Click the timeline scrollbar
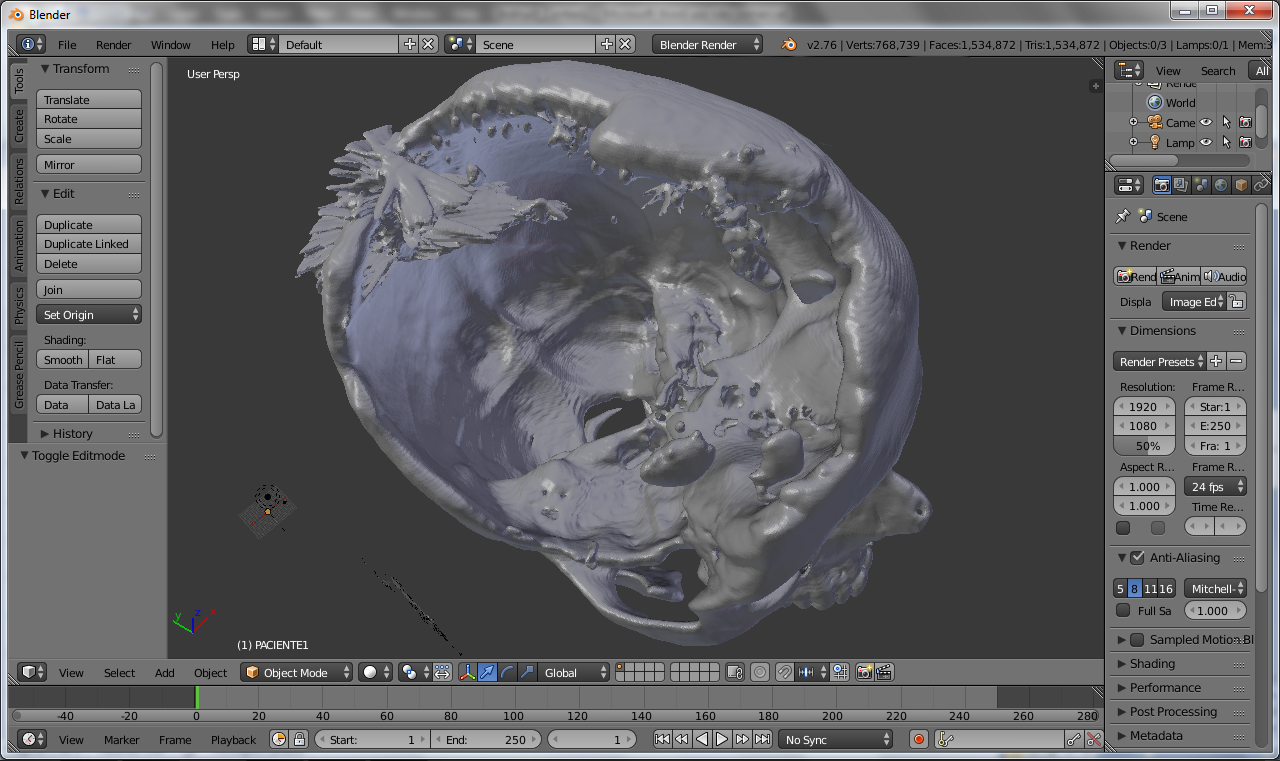Screen dimensions: 1280x761 pos(556,715)
